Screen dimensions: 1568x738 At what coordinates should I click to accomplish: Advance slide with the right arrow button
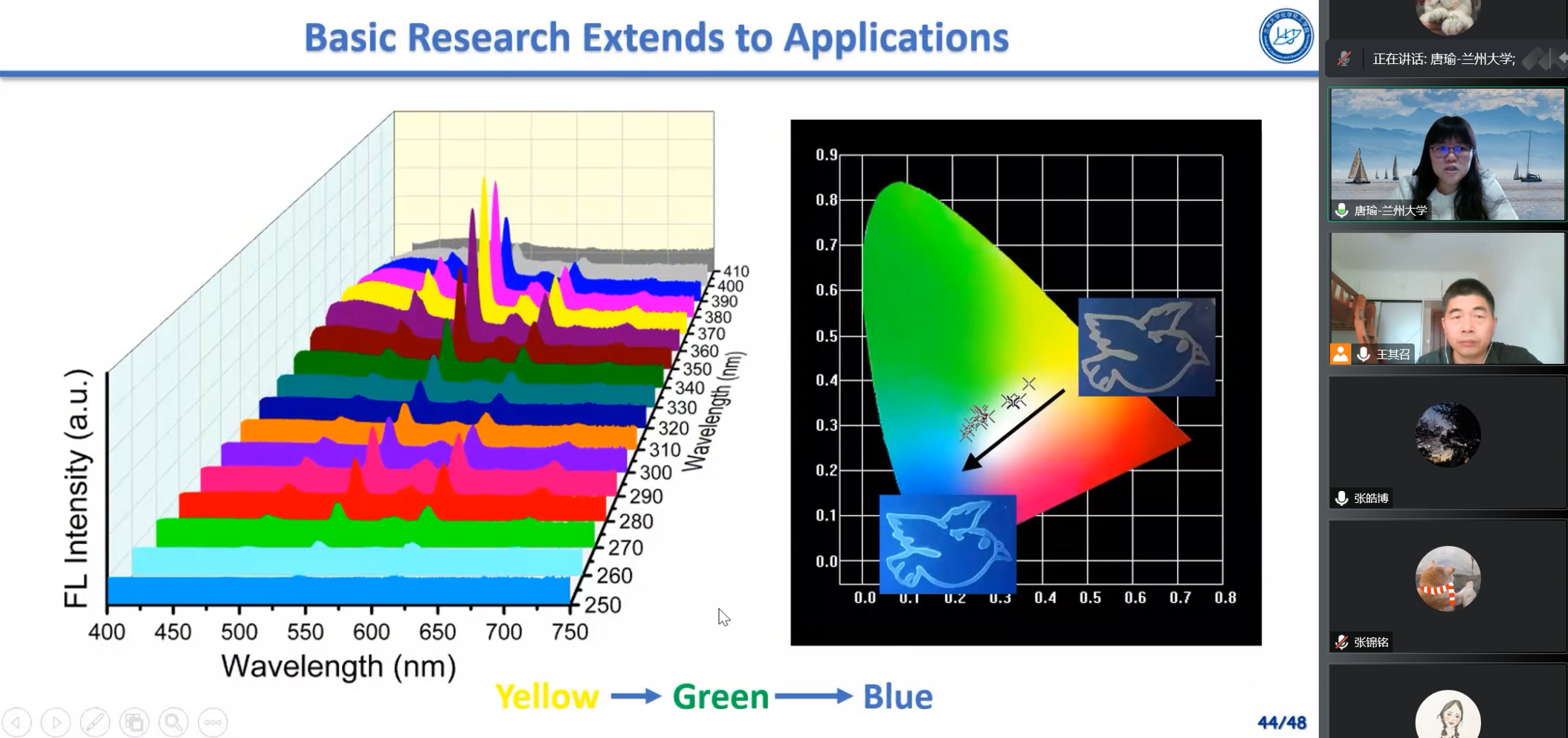pyautogui.click(x=56, y=722)
